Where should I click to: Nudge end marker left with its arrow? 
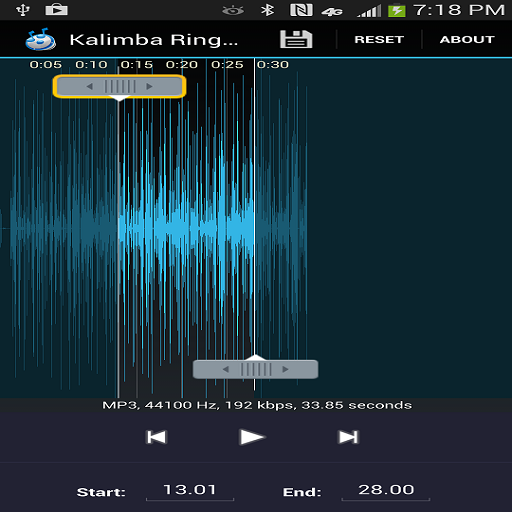click(226, 369)
